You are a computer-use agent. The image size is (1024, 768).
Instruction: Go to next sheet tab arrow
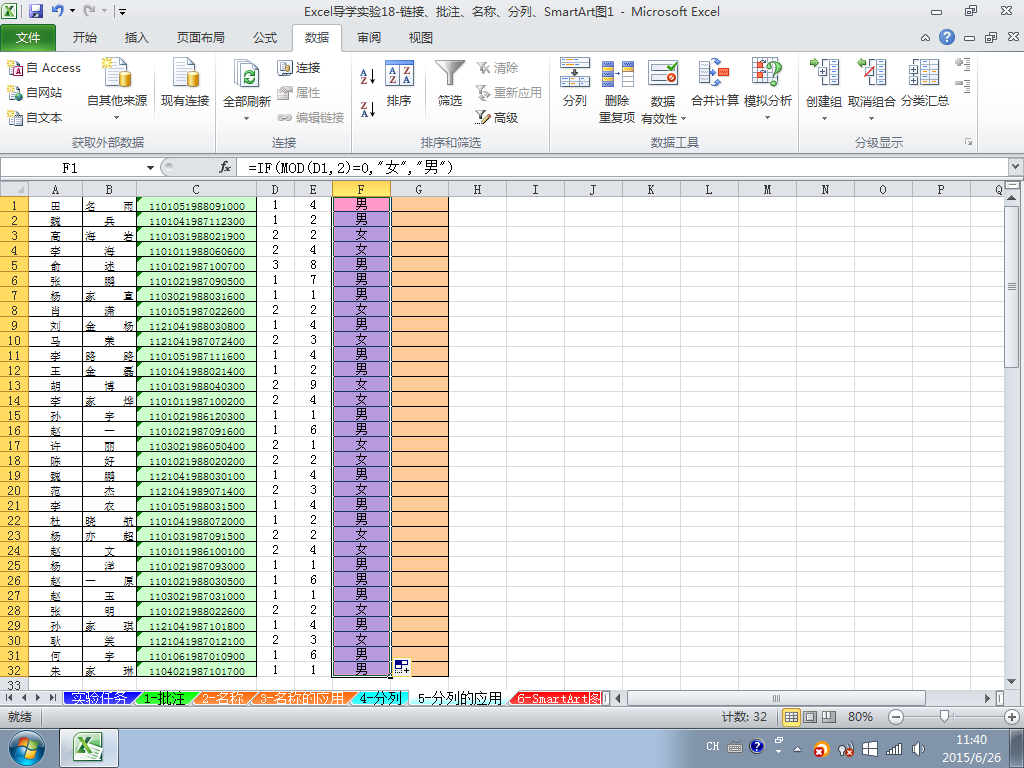click(x=39, y=698)
